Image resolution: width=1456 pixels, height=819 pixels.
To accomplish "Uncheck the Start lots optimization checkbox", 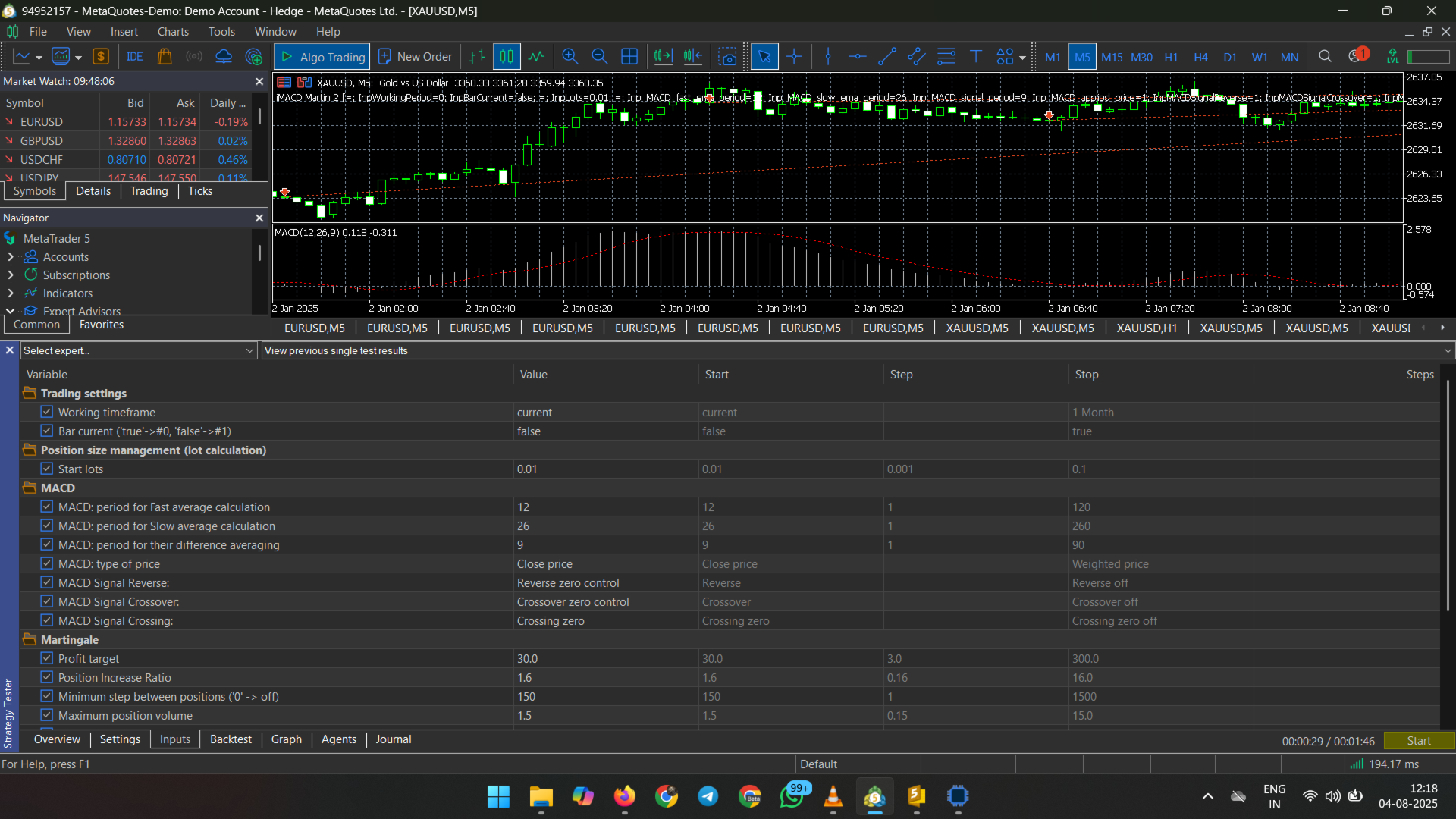I will [x=47, y=469].
